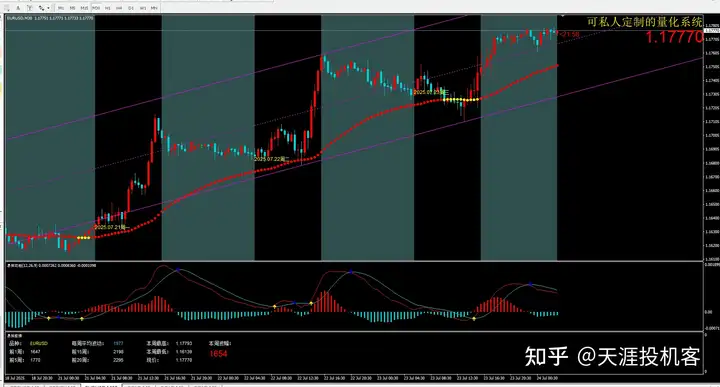The width and height of the screenshot is (720, 387).
Task: Click the current price marker on price axis
Action: [x=712, y=30]
